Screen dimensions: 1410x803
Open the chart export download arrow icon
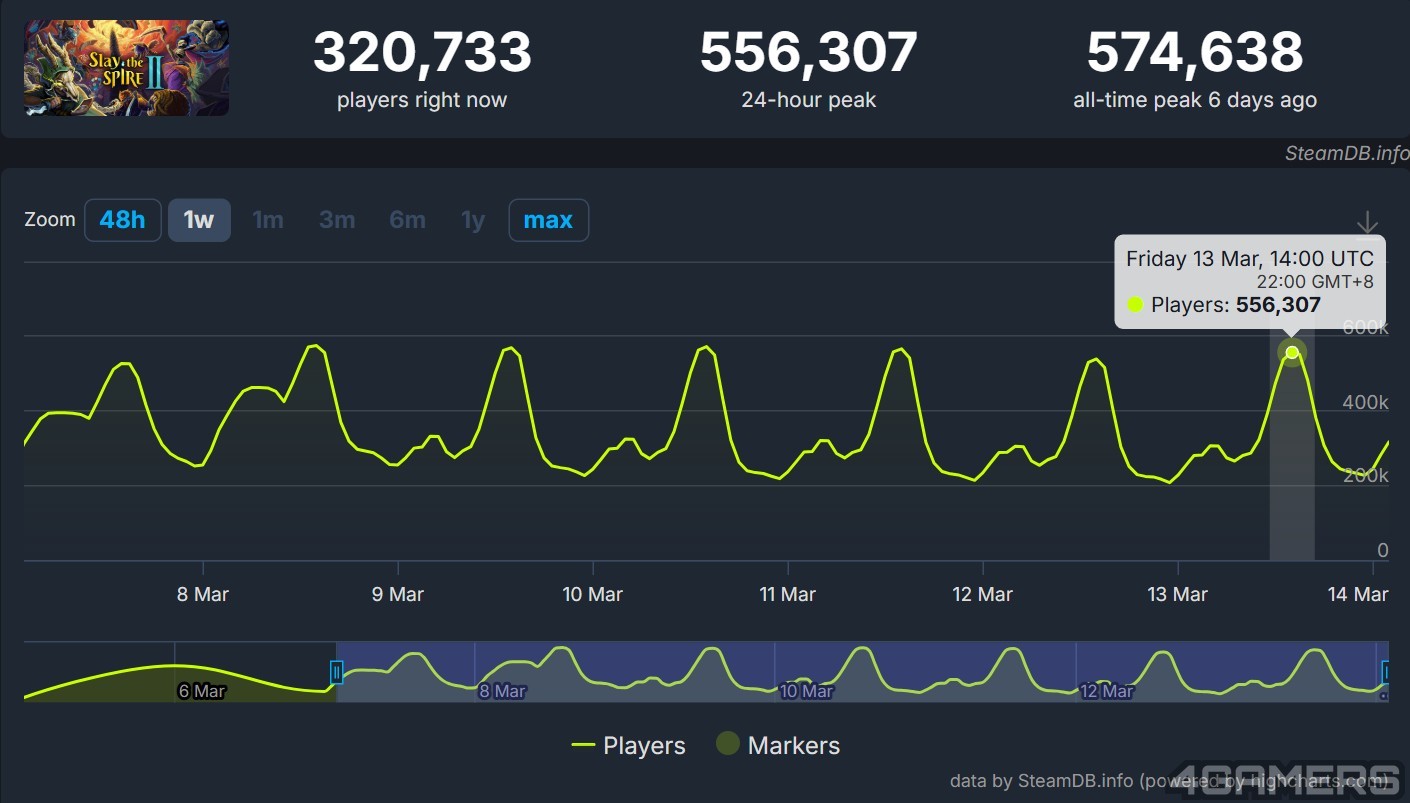coord(1367,224)
